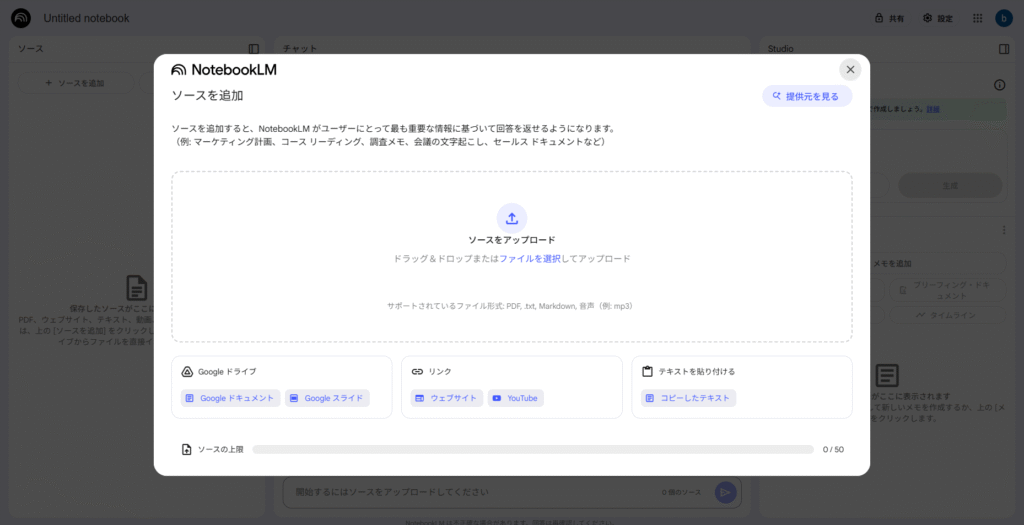Click the document icon in ソース panel

click(x=136, y=288)
